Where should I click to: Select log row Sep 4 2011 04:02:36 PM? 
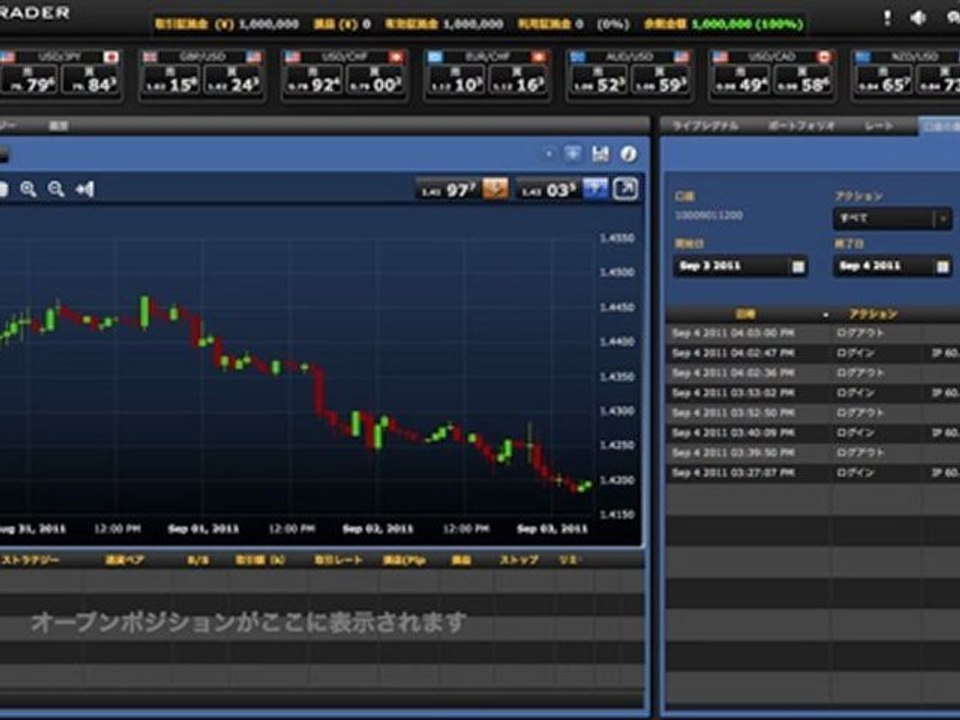coord(813,373)
